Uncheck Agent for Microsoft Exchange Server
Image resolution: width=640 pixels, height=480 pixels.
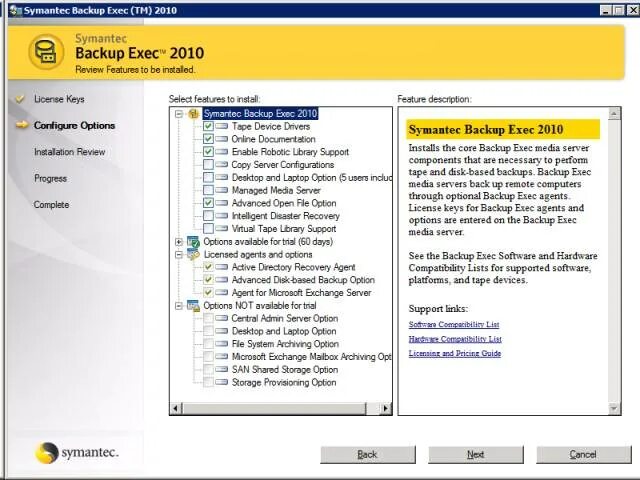click(x=208, y=293)
